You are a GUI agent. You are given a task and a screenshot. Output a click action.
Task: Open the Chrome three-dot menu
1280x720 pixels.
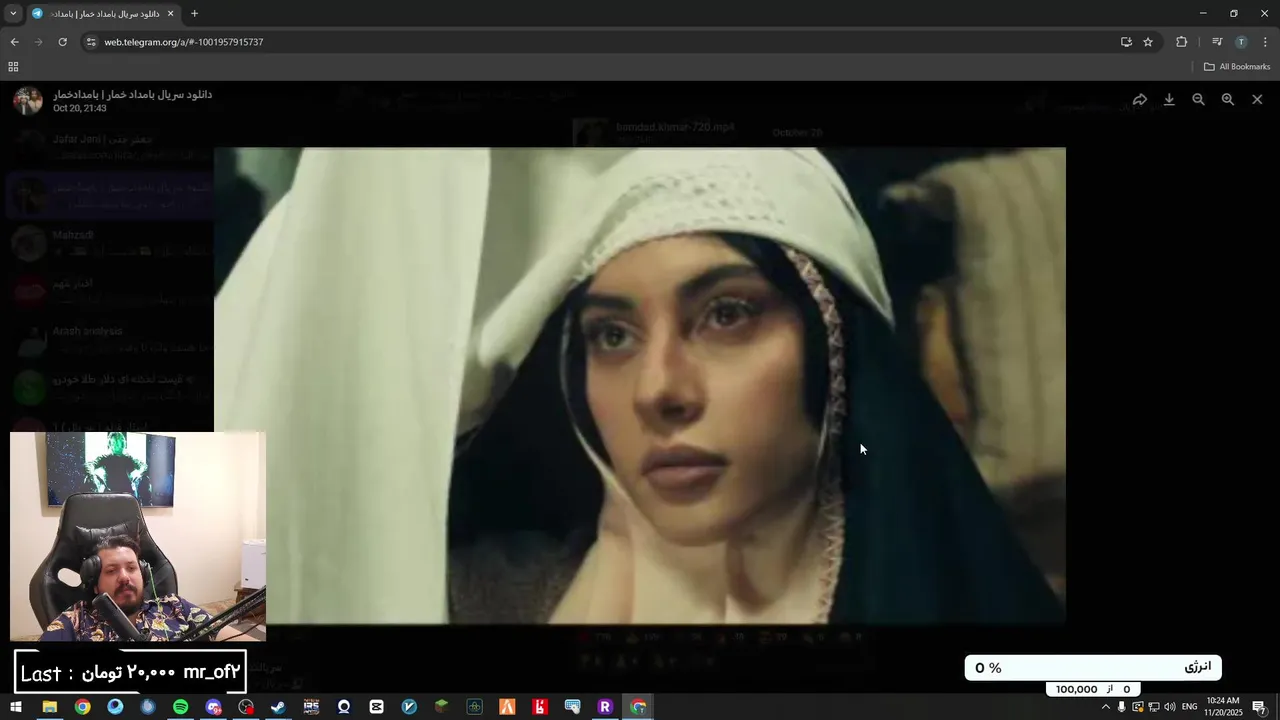1265,42
